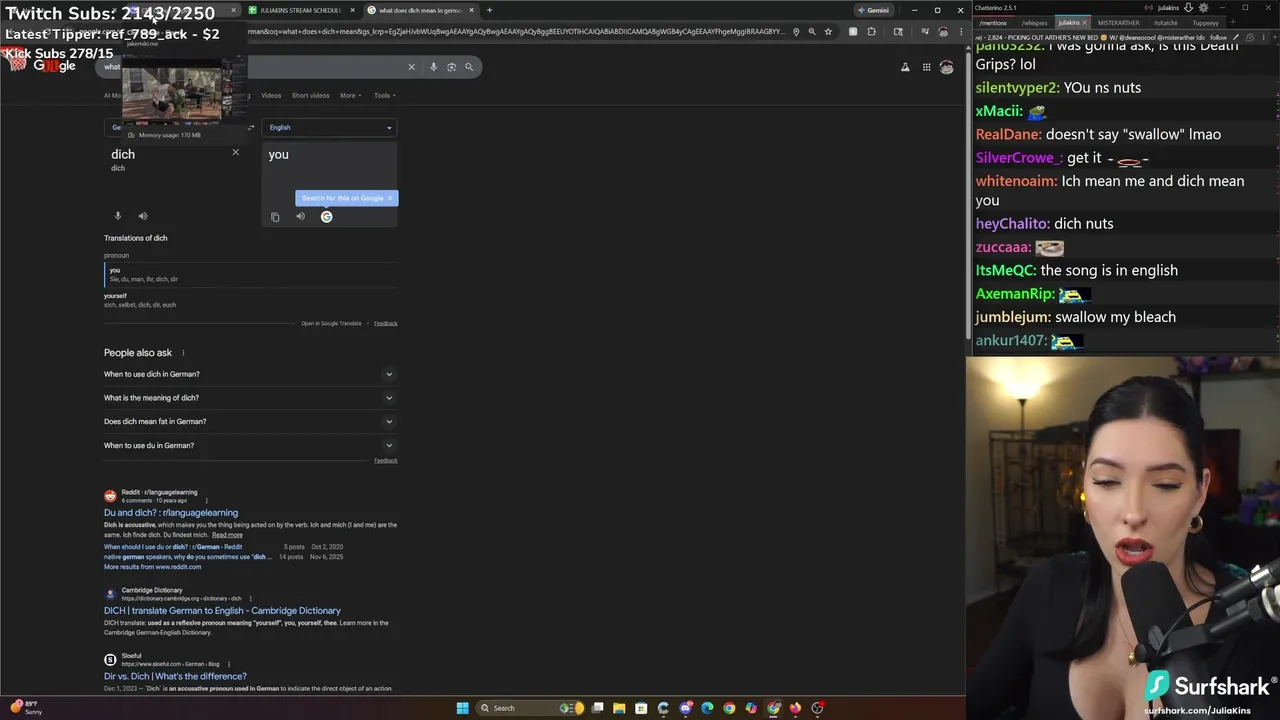Add new Chatterino tab with plus
The width and height of the screenshot is (1280, 720).
click(x=1234, y=22)
